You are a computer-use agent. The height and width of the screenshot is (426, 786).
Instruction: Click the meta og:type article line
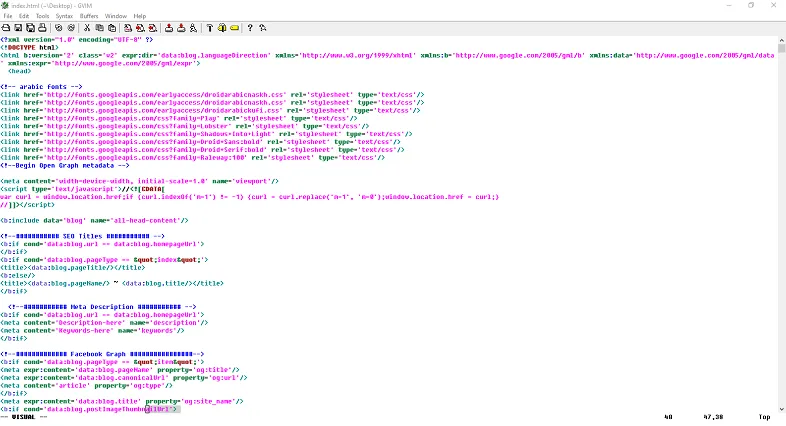86,386
